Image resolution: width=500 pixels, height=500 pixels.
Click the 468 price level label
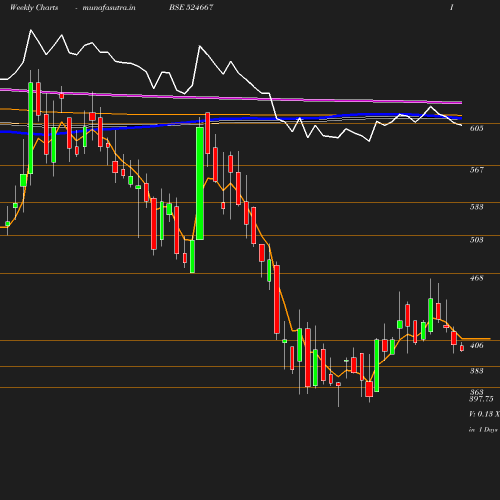coord(476,278)
